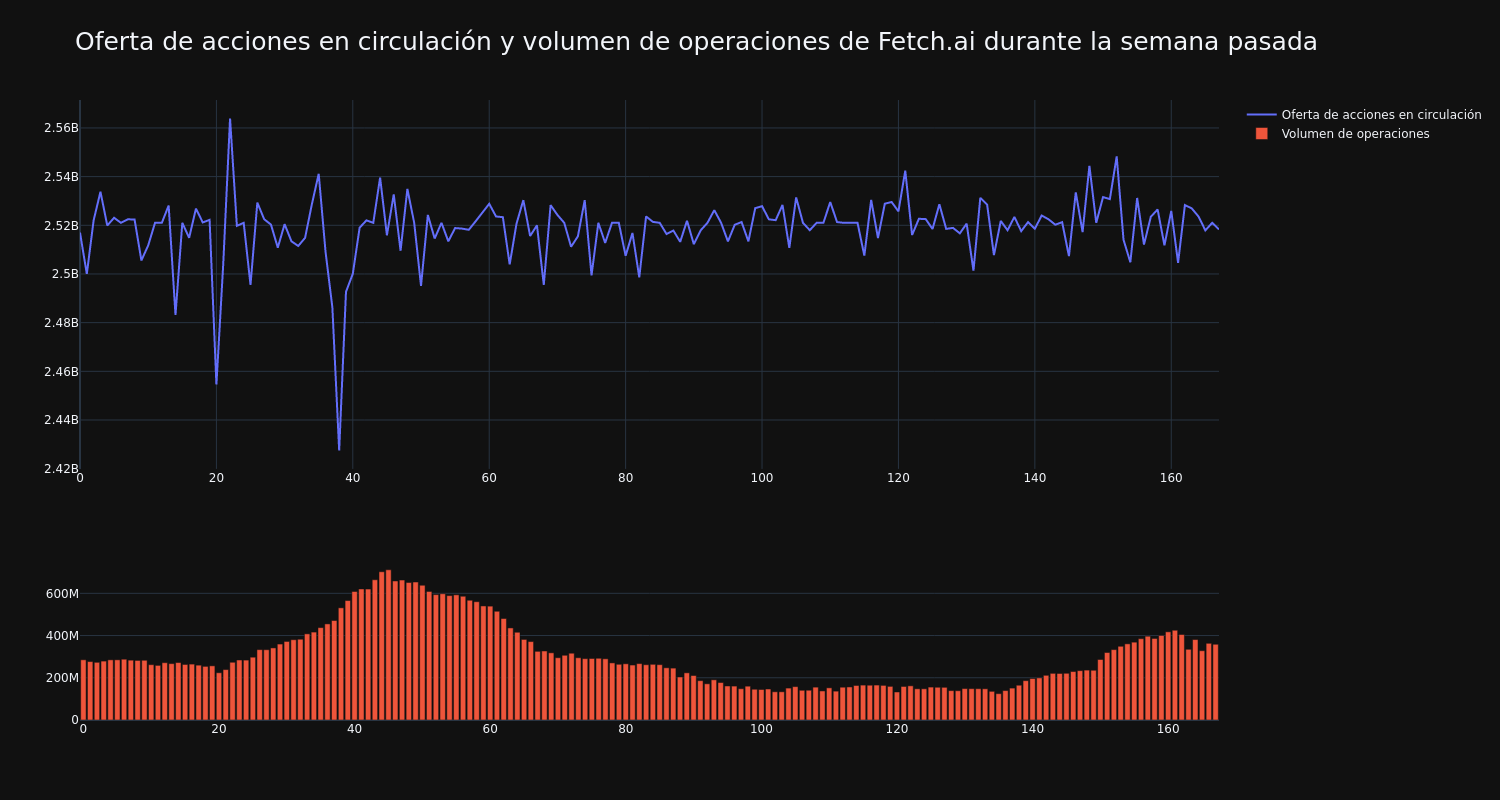The height and width of the screenshot is (800, 1500).
Task: Click the 2.42B y-axis label
Action: pos(61,469)
